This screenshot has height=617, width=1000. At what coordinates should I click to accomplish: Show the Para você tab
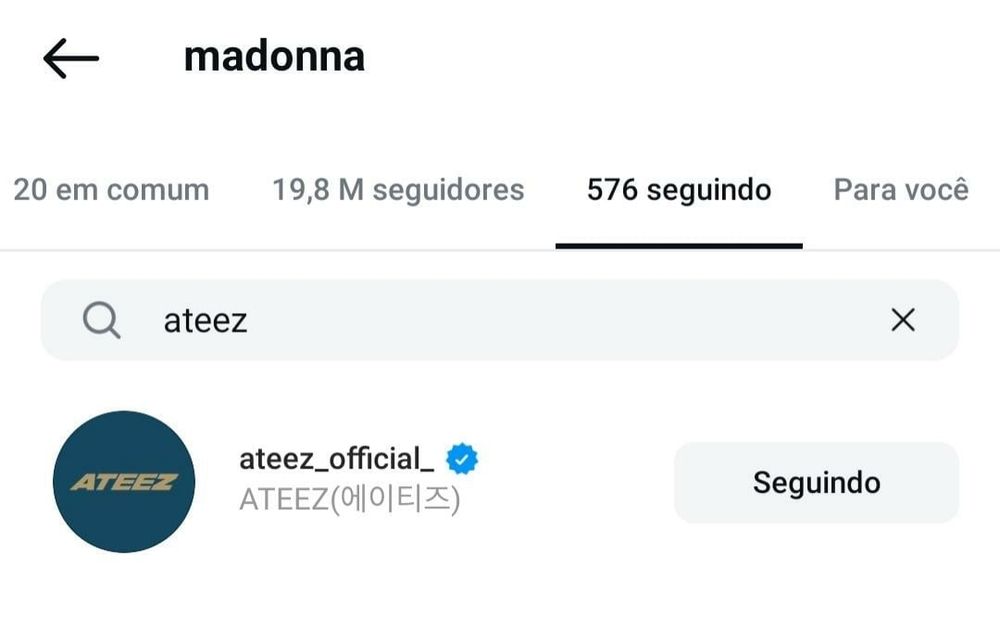pos(901,190)
